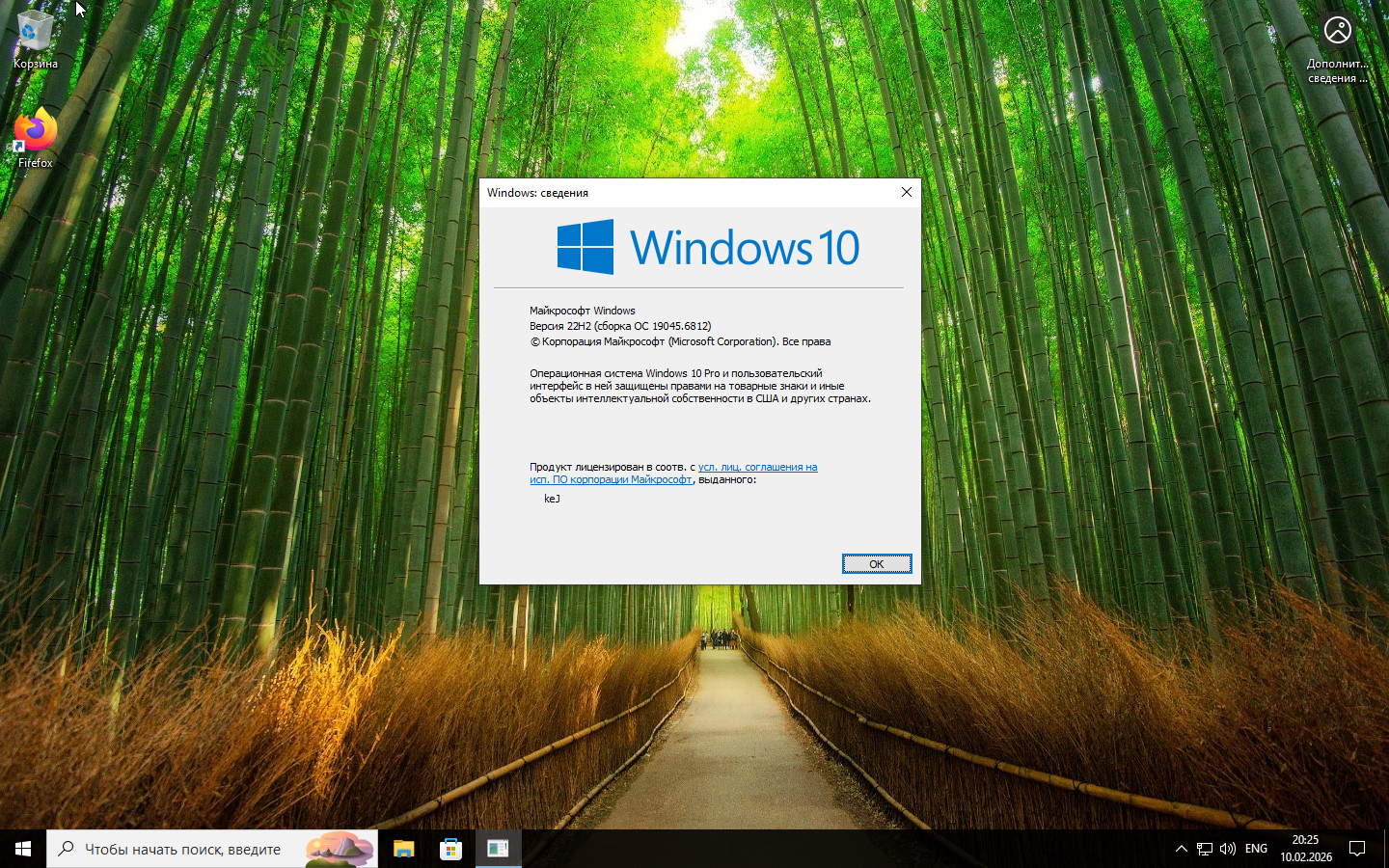
Task: Launch File Explorer from the taskbar
Action: point(403,849)
